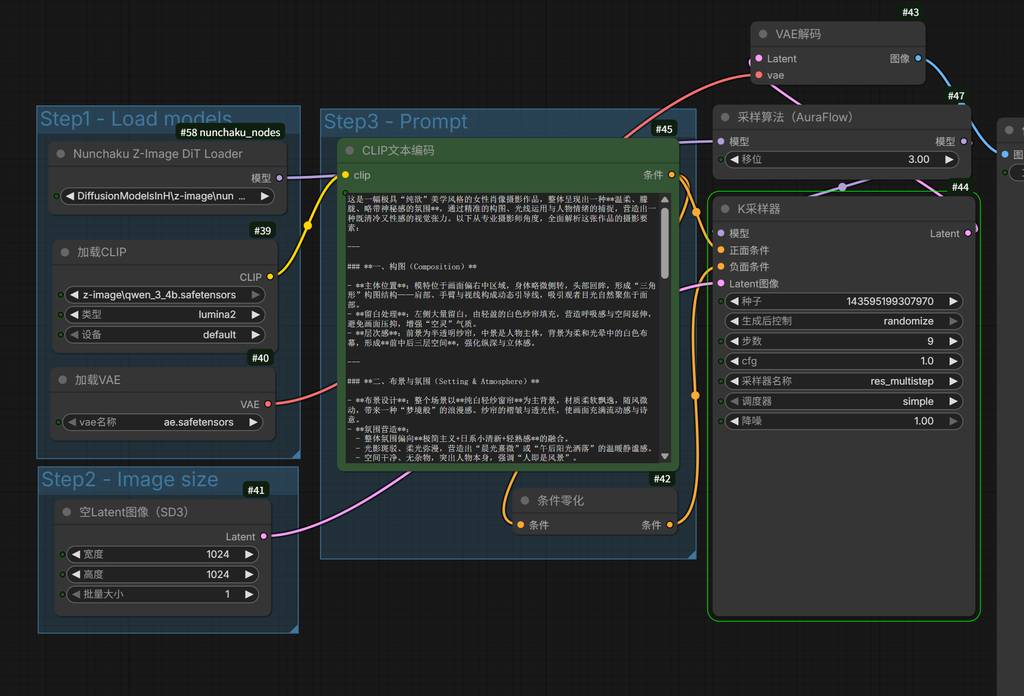
Task: Collapse the 加载VAE node using its dot
Action: 63,380
